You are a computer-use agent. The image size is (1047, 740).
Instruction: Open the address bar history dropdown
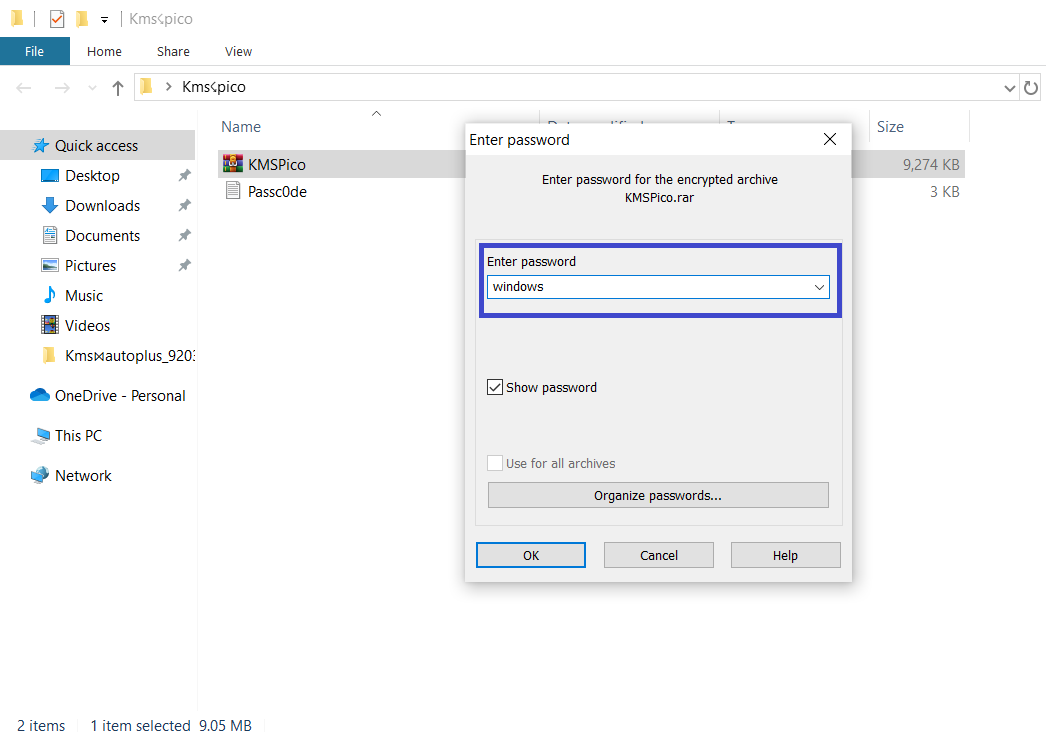point(1010,87)
